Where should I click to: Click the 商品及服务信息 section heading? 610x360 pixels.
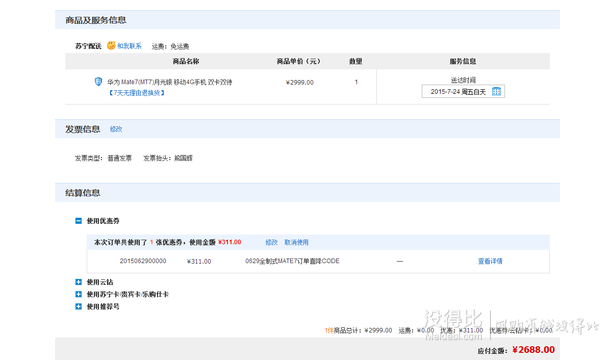coord(96,20)
